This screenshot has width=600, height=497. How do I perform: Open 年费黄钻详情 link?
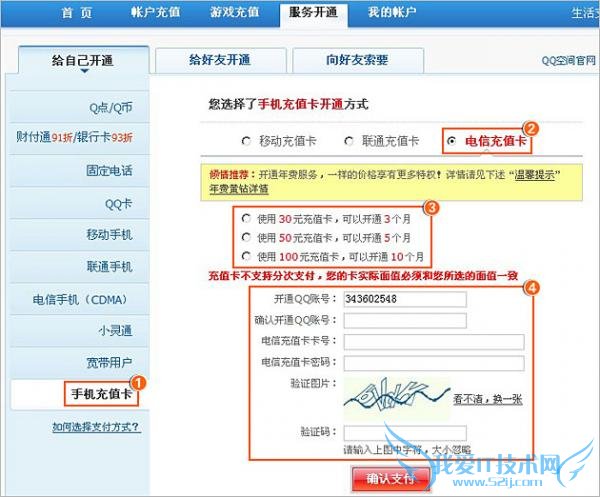[x=239, y=189]
